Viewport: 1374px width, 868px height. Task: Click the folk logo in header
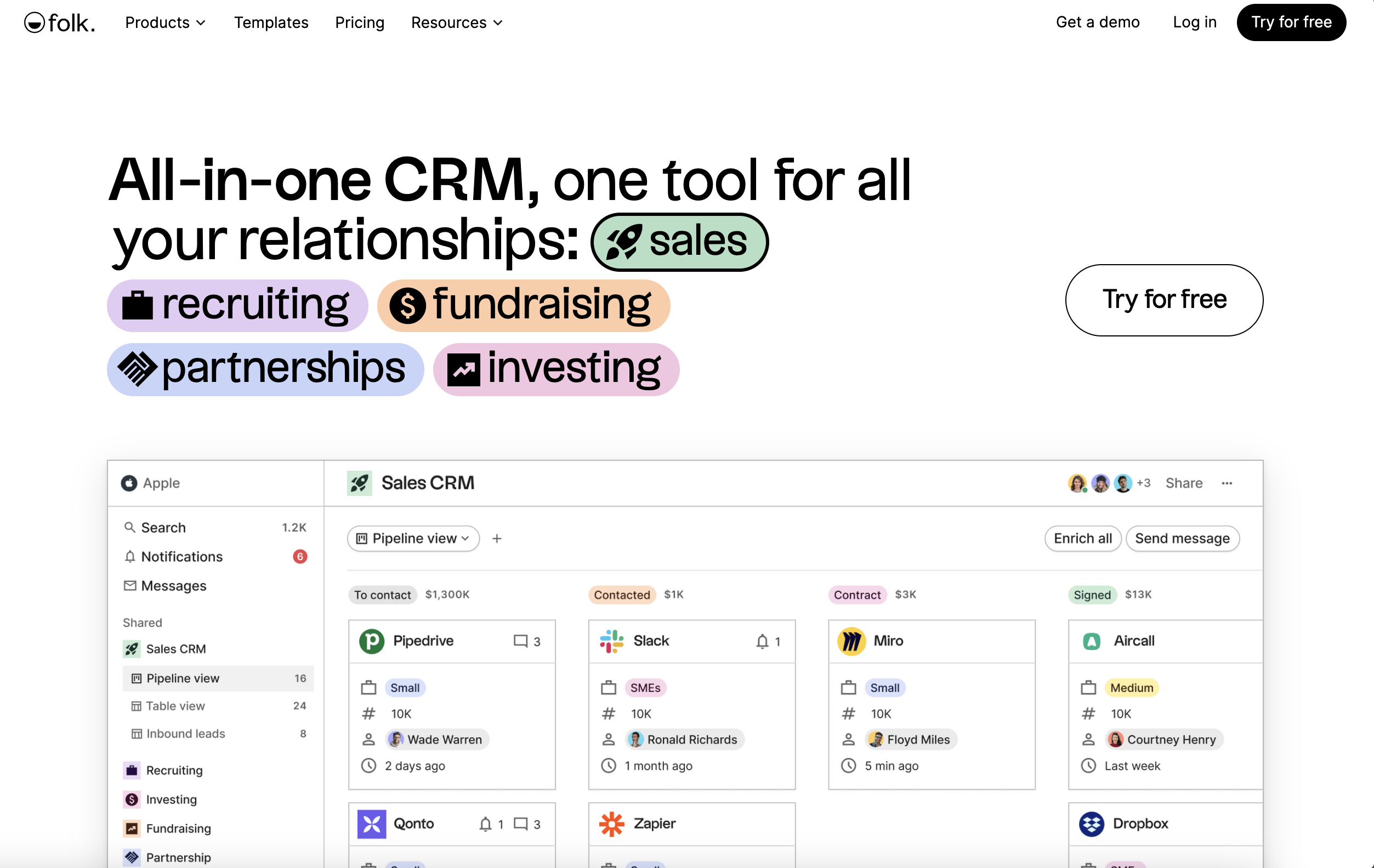59,23
